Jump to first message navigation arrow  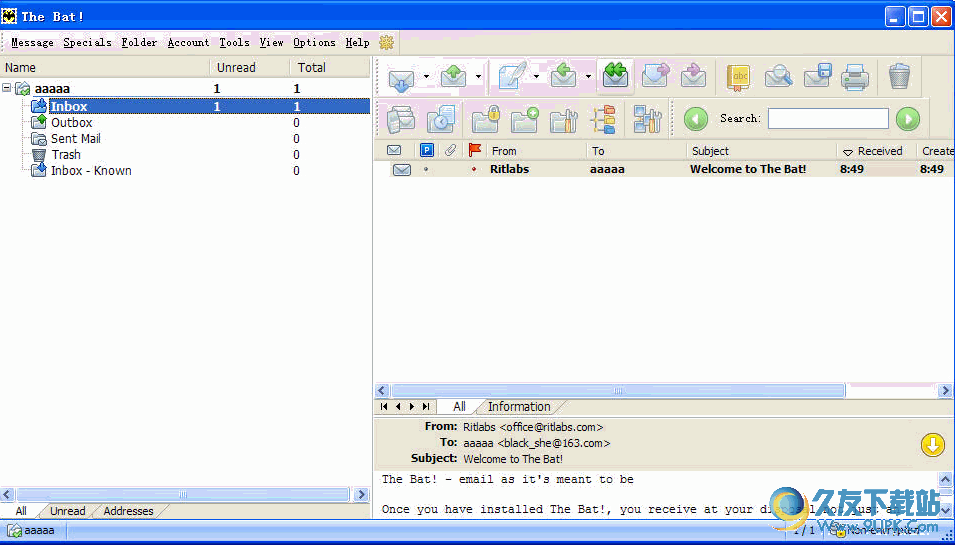point(384,406)
